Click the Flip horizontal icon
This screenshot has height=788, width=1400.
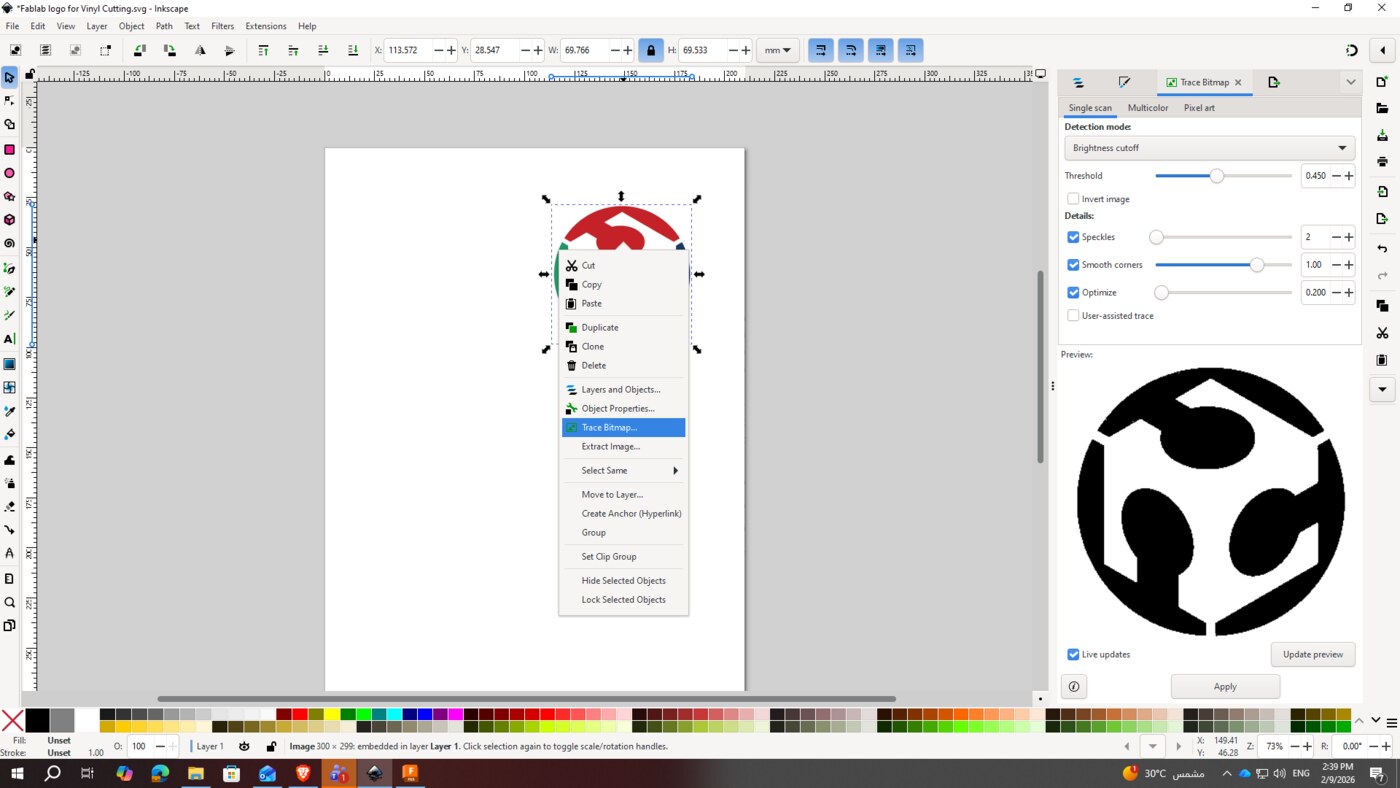(x=200, y=50)
